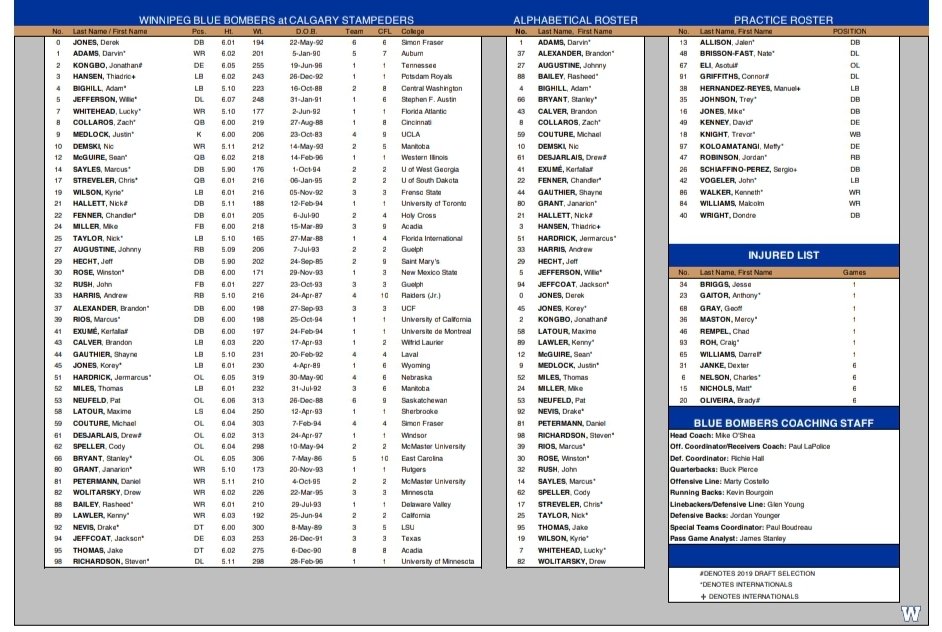Click 'Saskatchewan' college entry

coord(424,400)
